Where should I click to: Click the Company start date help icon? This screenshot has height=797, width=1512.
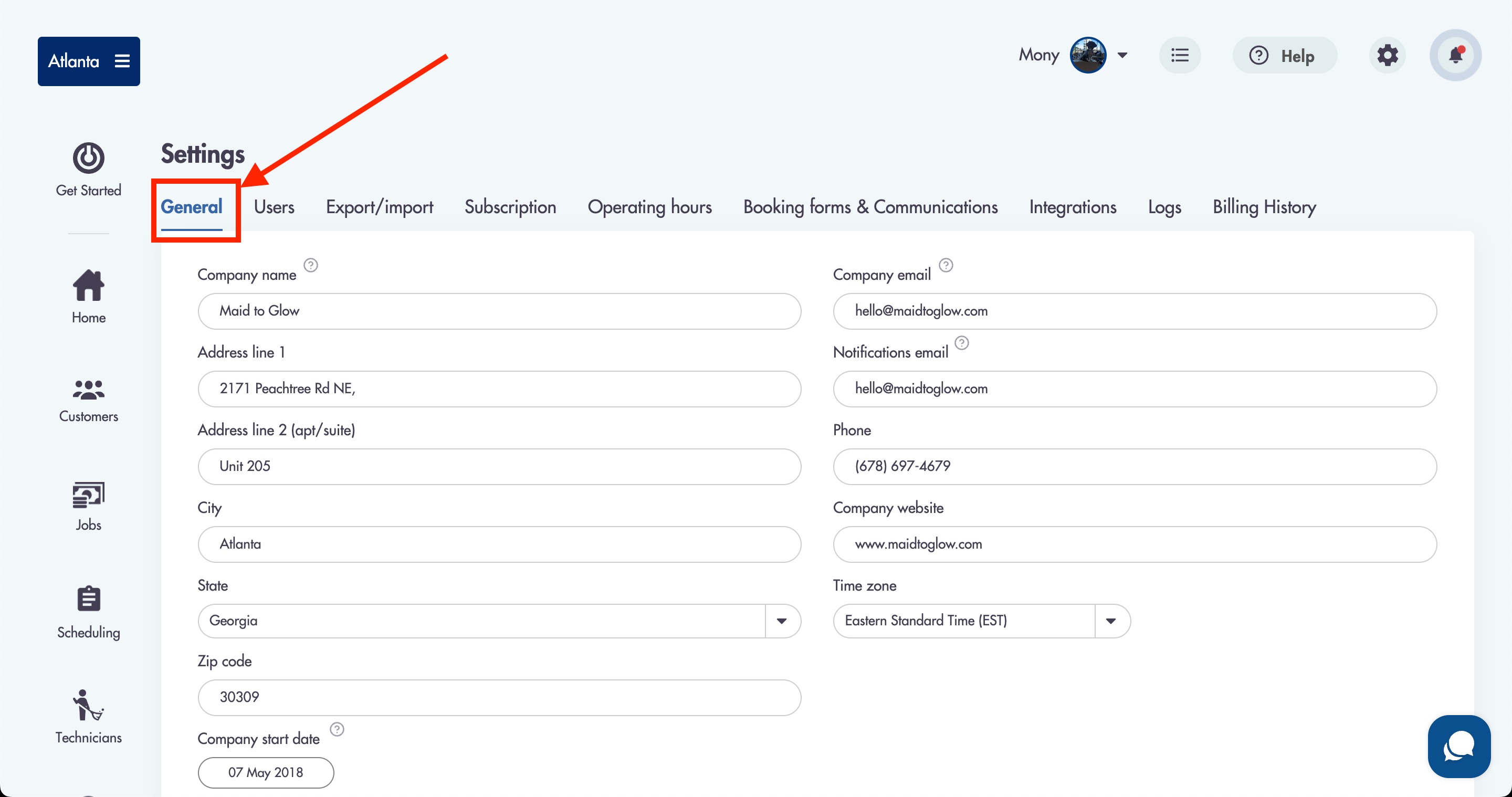coord(337,729)
